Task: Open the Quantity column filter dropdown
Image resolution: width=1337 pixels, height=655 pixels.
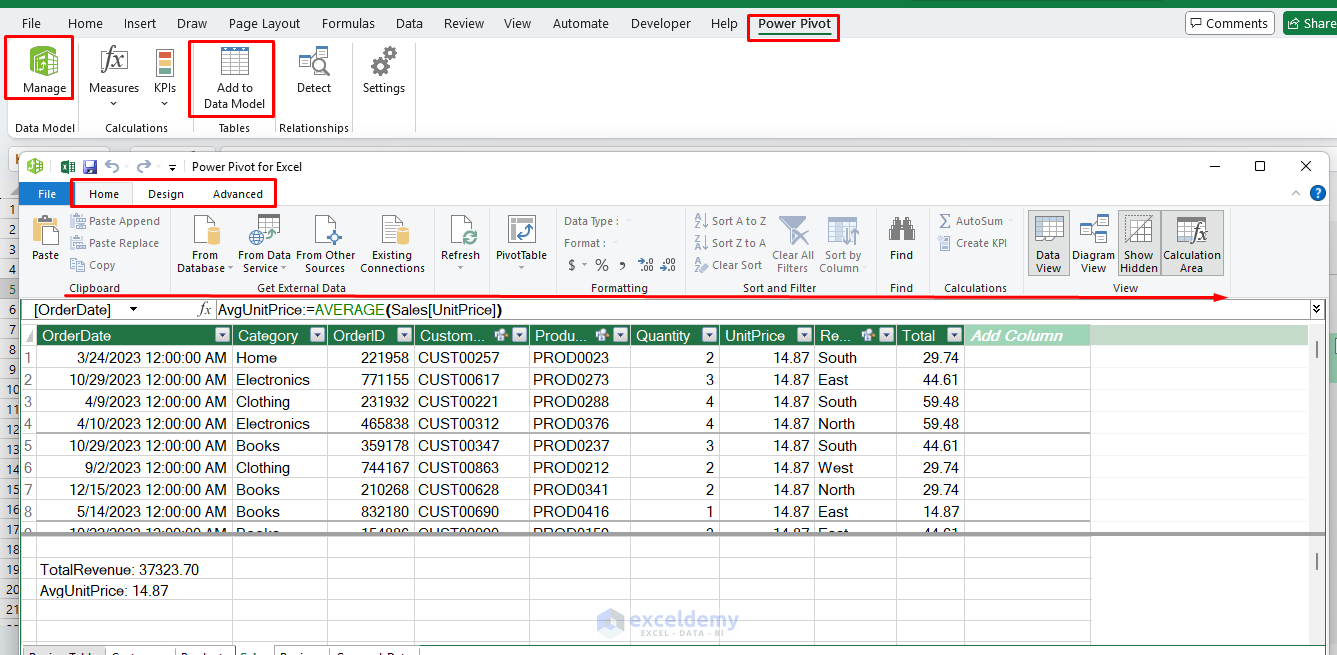Action: pyautogui.click(x=709, y=336)
